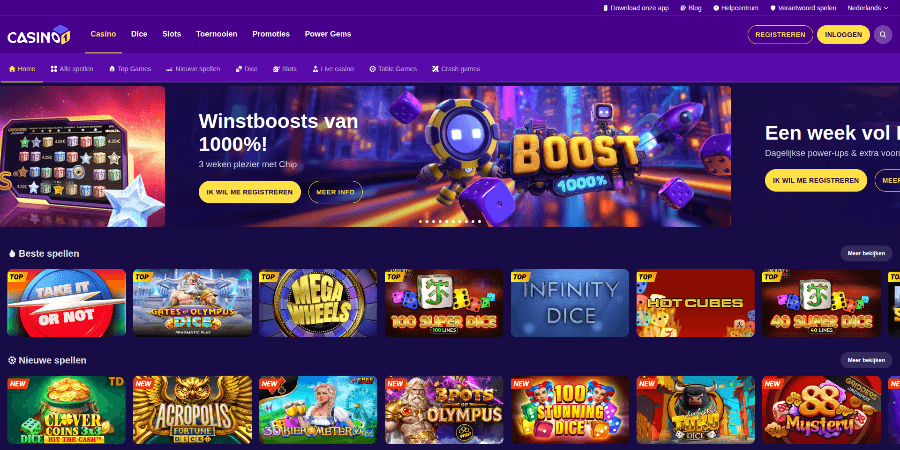Open the Dice main menu item
Image resolution: width=900 pixels, height=450 pixels.
click(x=139, y=34)
